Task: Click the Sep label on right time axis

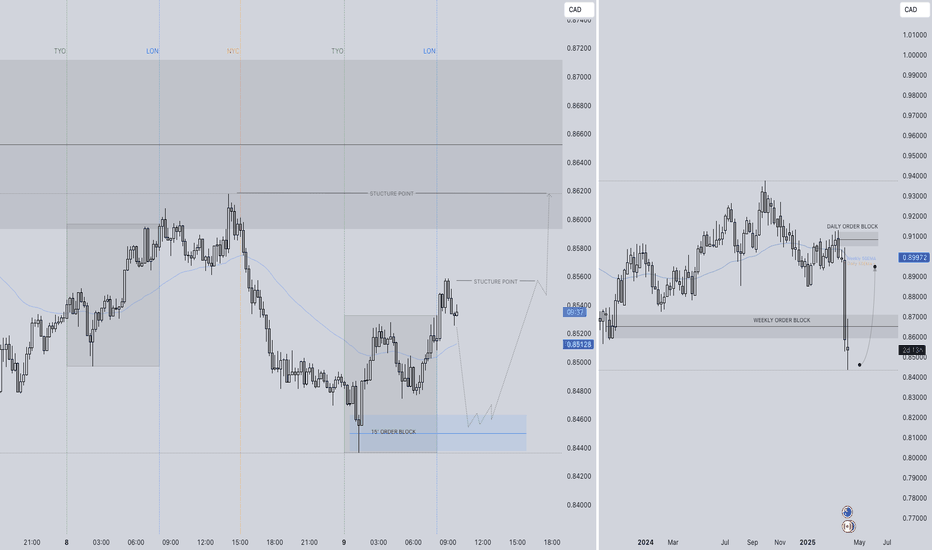Action: (x=752, y=542)
